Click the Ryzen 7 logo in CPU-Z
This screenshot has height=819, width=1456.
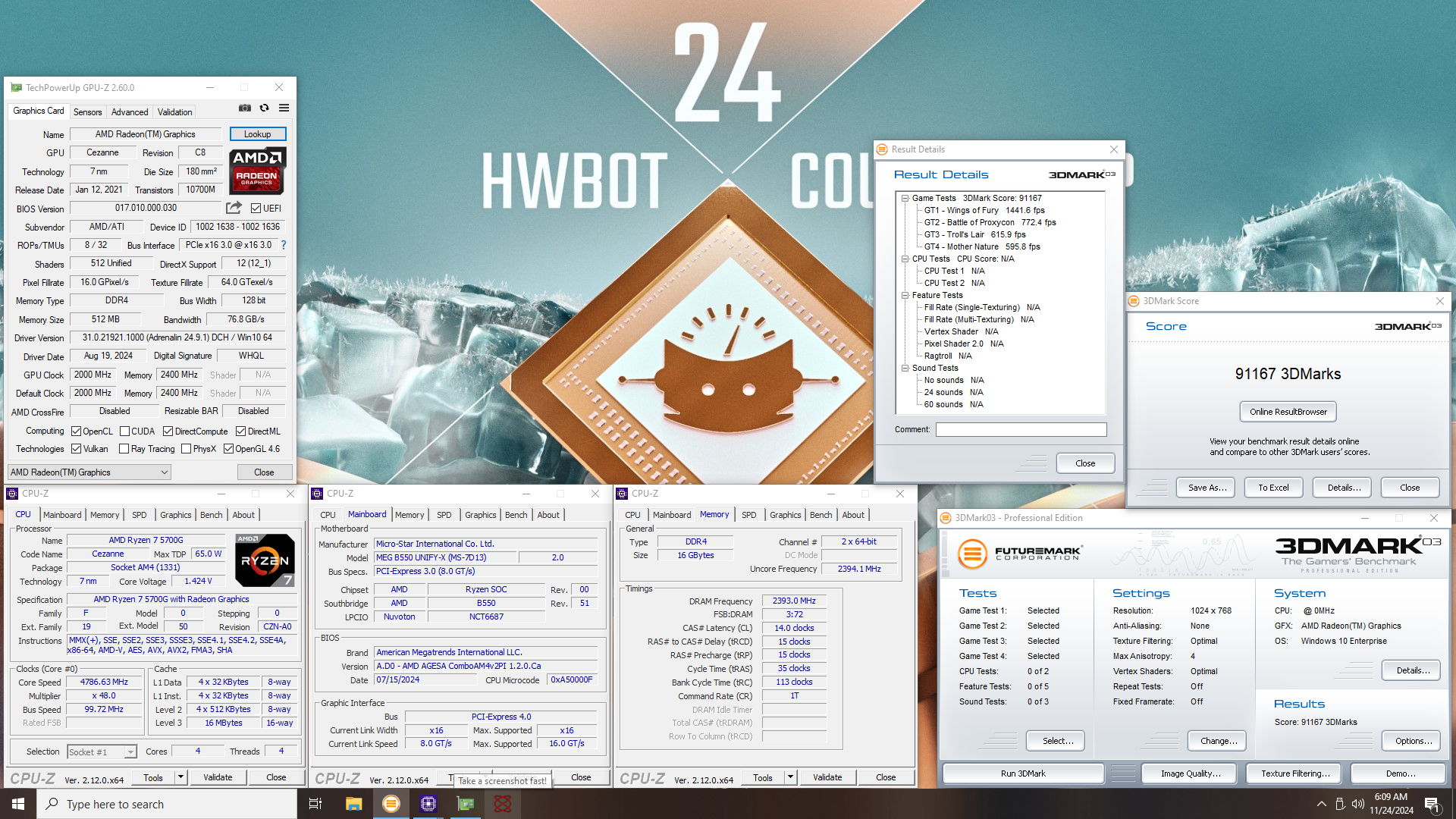click(265, 560)
